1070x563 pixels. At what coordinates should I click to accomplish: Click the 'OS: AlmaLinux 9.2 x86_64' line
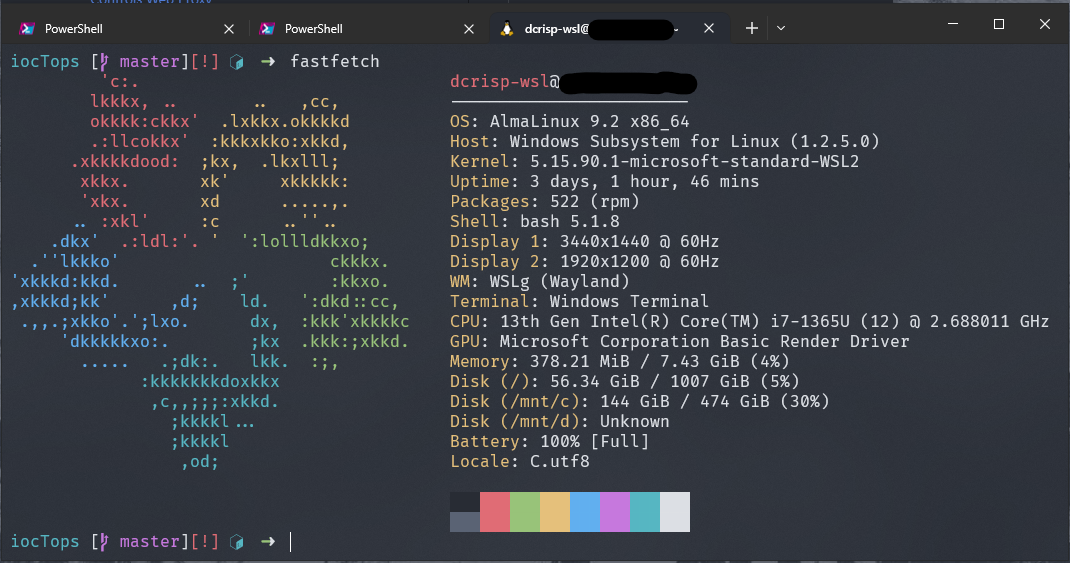[570, 121]
